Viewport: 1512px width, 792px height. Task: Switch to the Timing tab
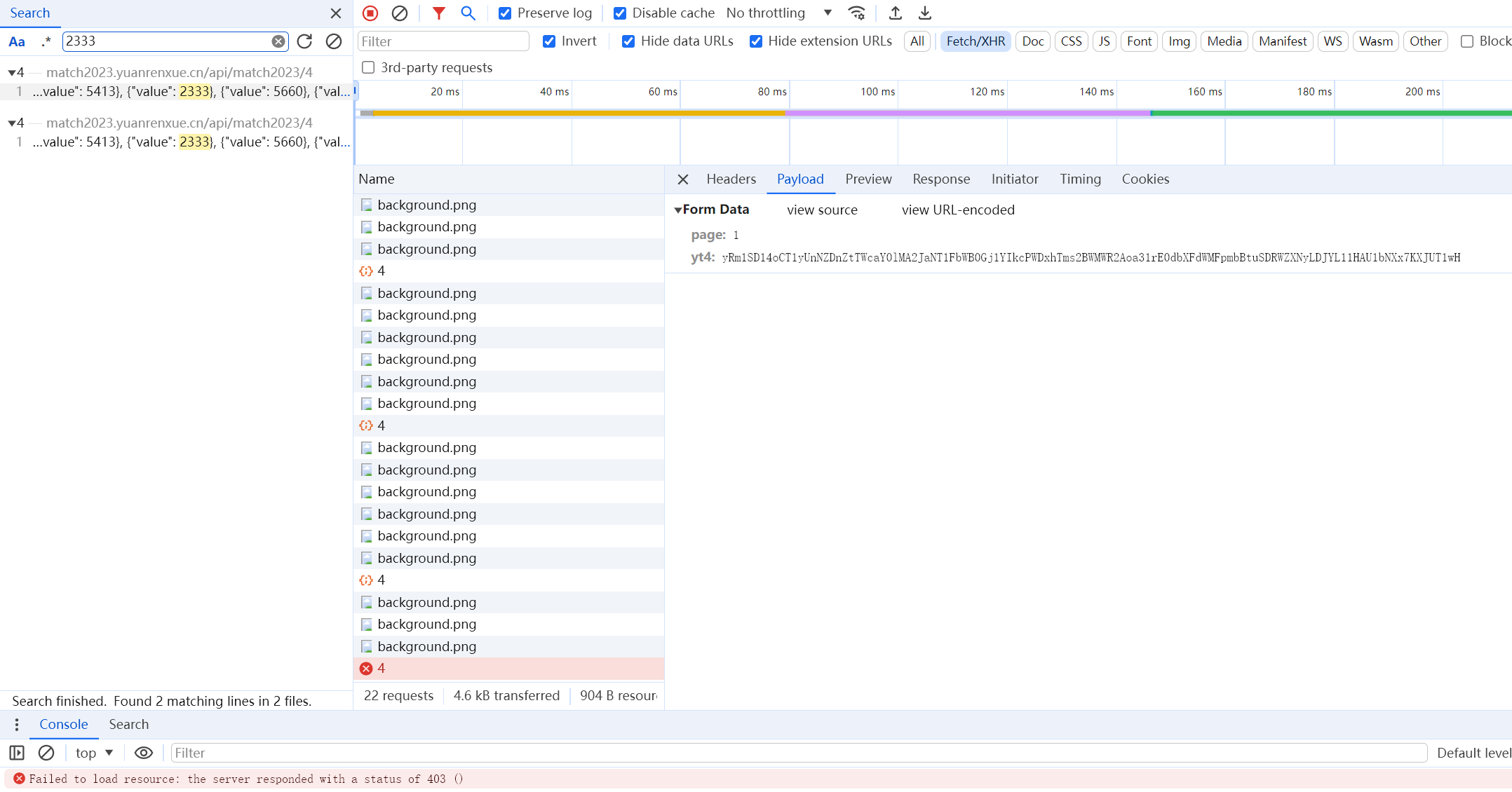pyautogui.click(x=1080, y=179)
